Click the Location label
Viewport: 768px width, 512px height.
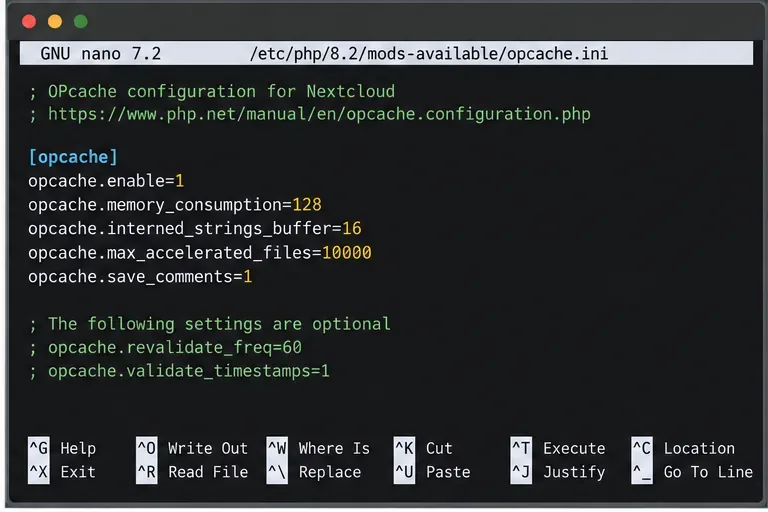click(699, 448)
